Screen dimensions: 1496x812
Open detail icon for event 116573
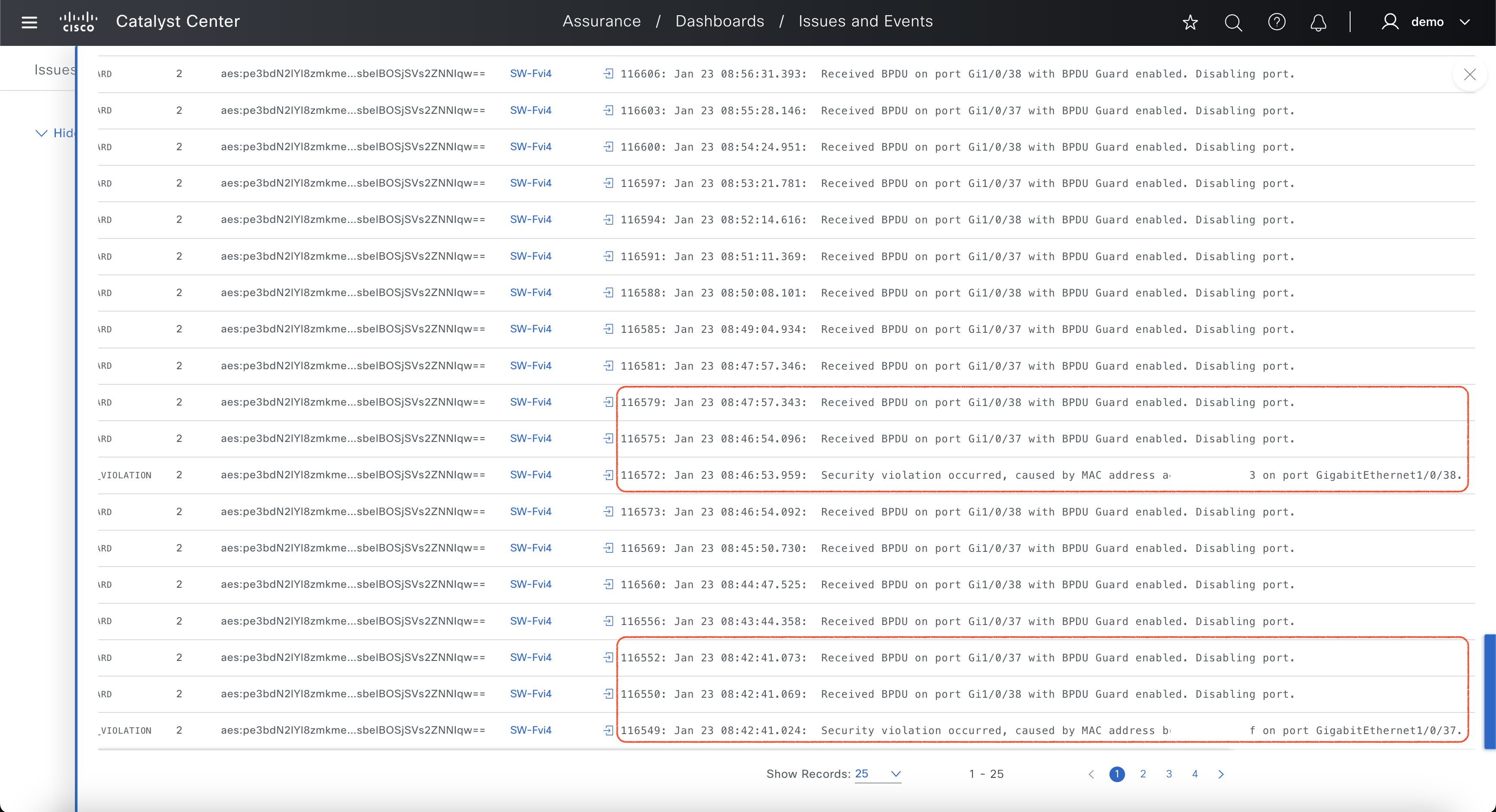608,511
